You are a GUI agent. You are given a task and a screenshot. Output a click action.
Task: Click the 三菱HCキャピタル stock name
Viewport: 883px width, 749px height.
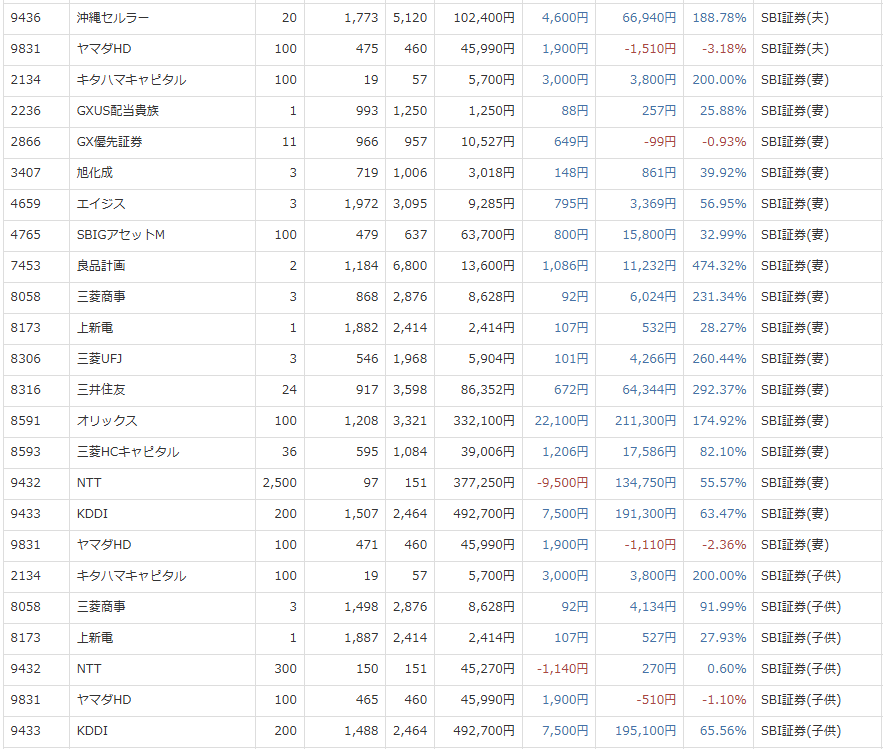(128, 452)
